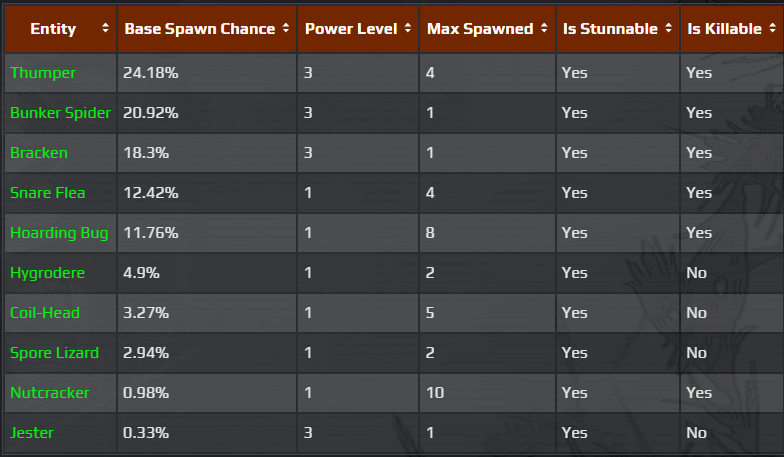Image resolution: width=784 pixels, height=457 pixels.
Task: Click sort icon beside Max Spawned
Action: (544, 29)
